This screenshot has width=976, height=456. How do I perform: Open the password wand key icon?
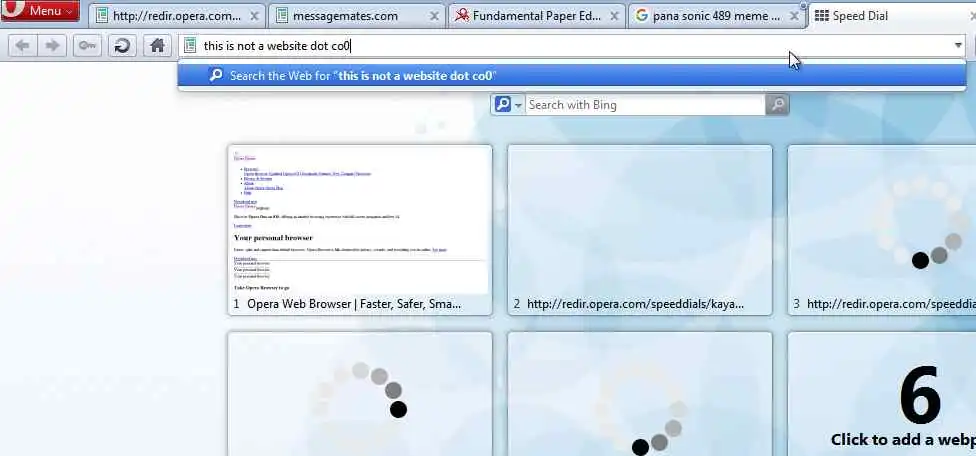click(x=87, y=45)
